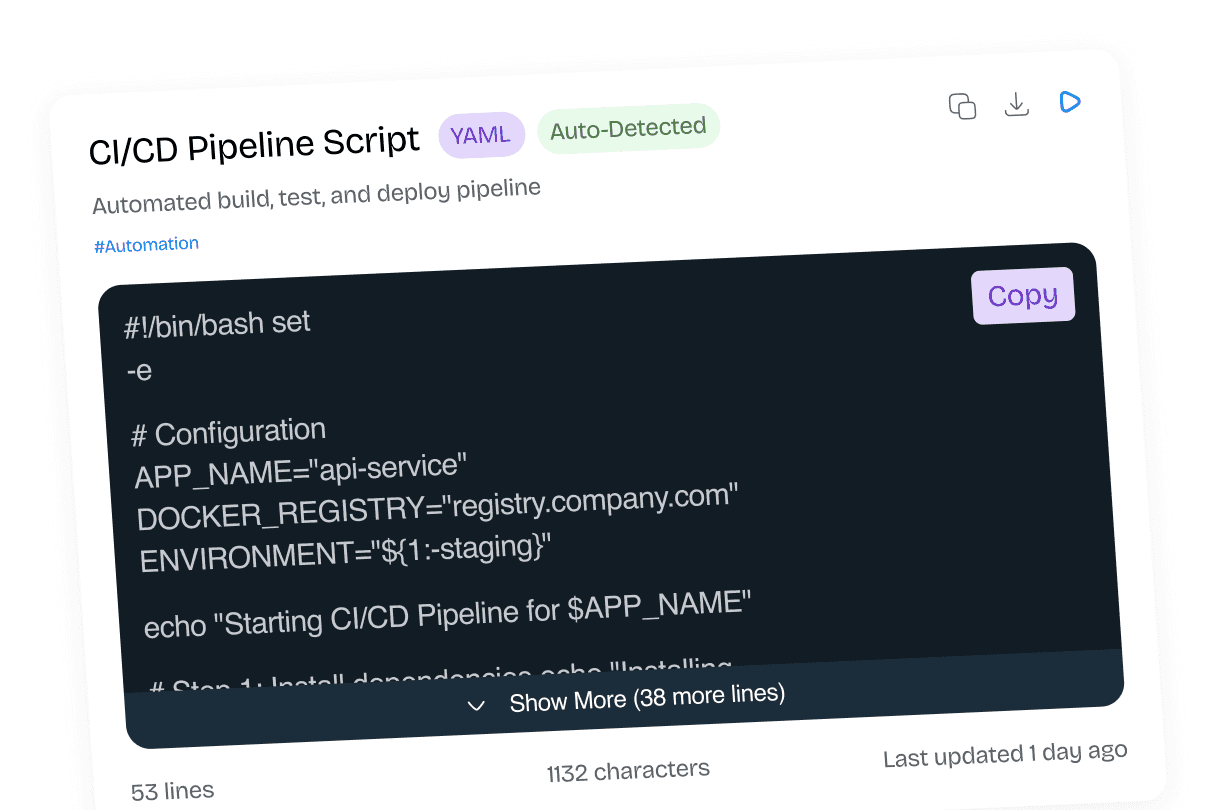1215x810 pixels.
Task: Click the 1132 characters counter
Action: click(628, 771)
